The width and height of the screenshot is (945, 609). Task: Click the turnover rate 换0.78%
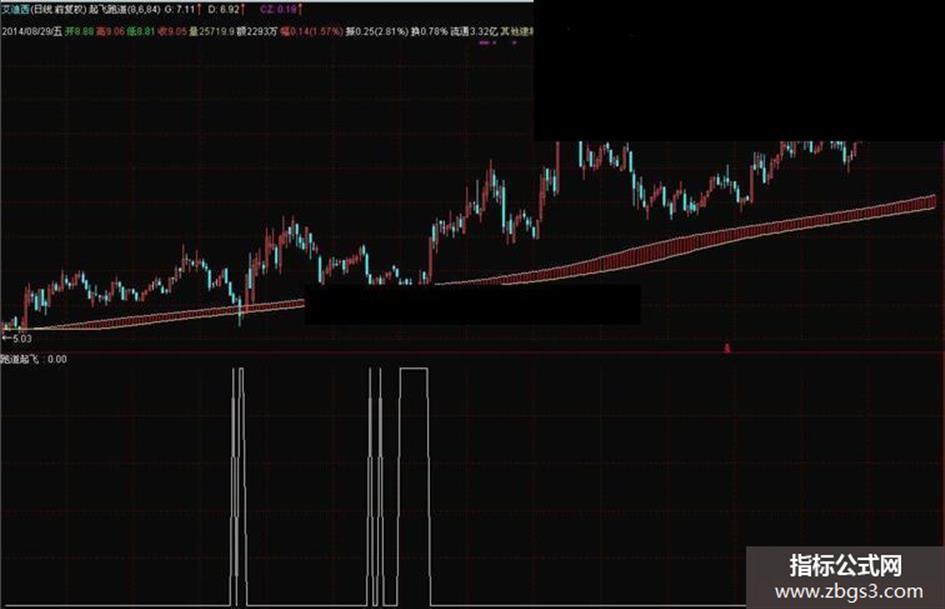point(429,31)
